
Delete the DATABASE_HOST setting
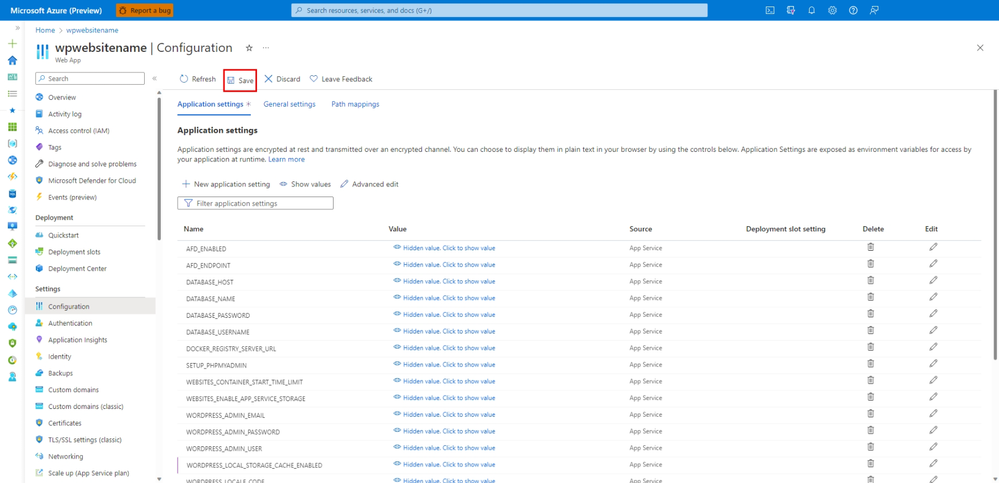click(x=870, y=280)
